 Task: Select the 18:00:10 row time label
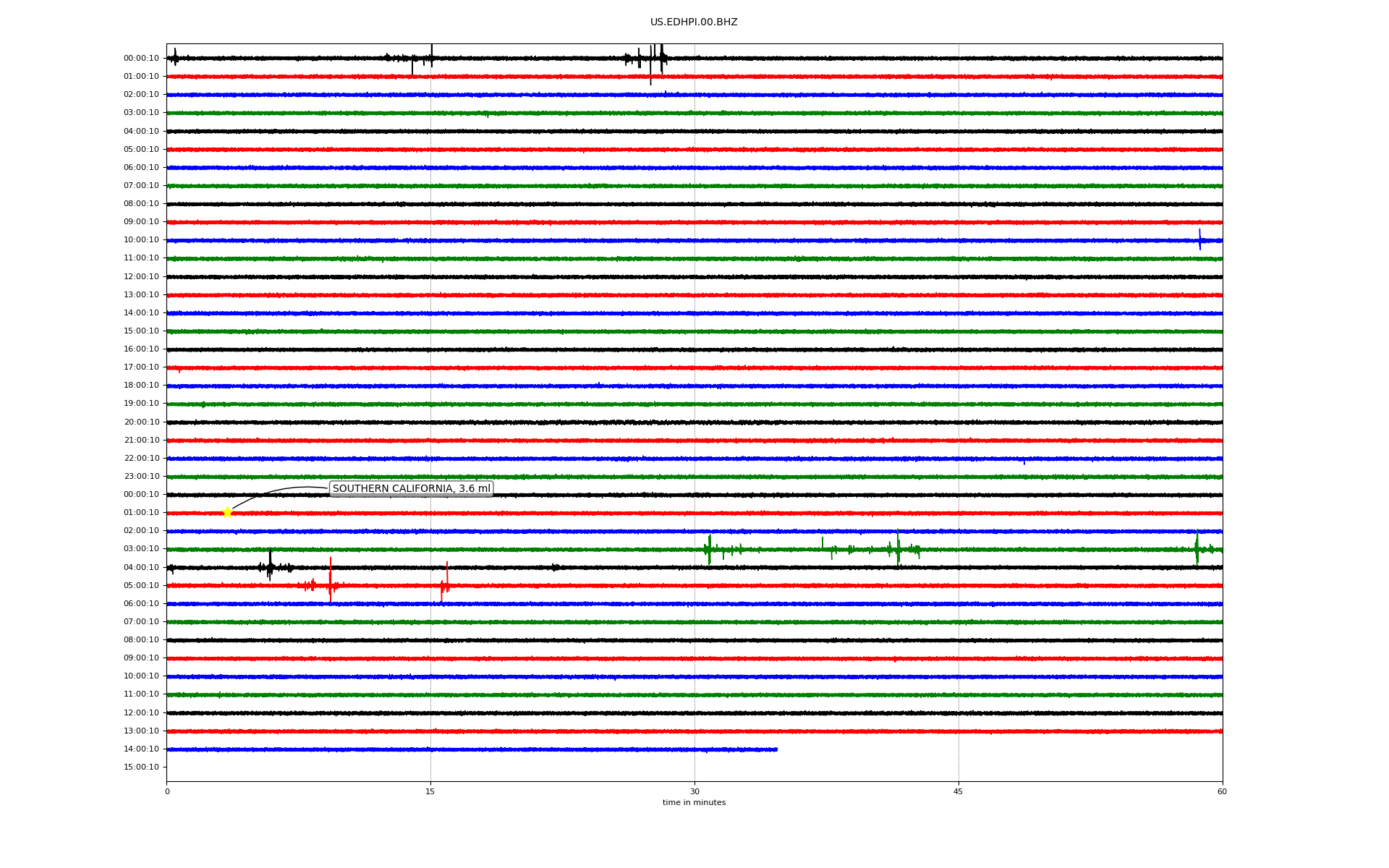click(x=141, y=386)
